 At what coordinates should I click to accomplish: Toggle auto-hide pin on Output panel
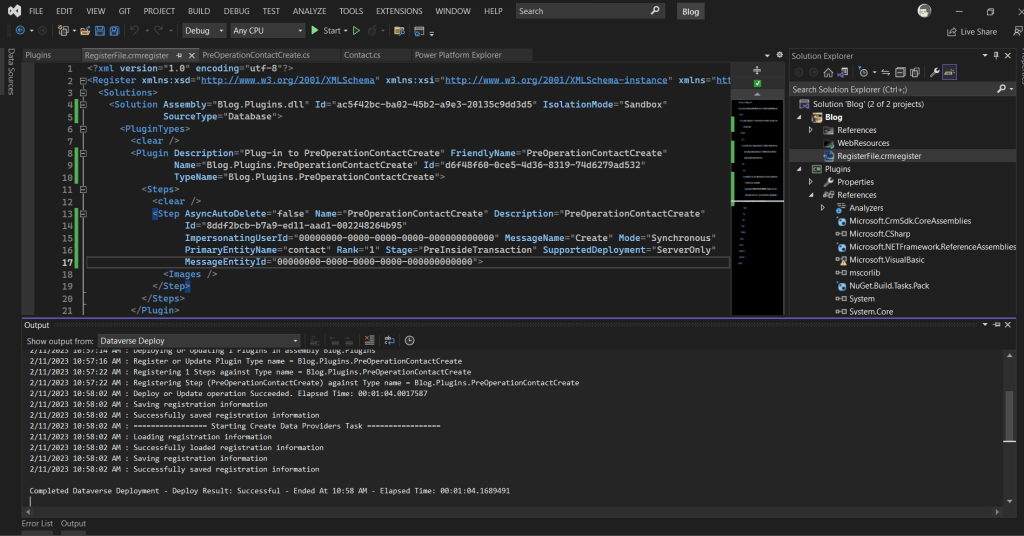coord(997,324)
